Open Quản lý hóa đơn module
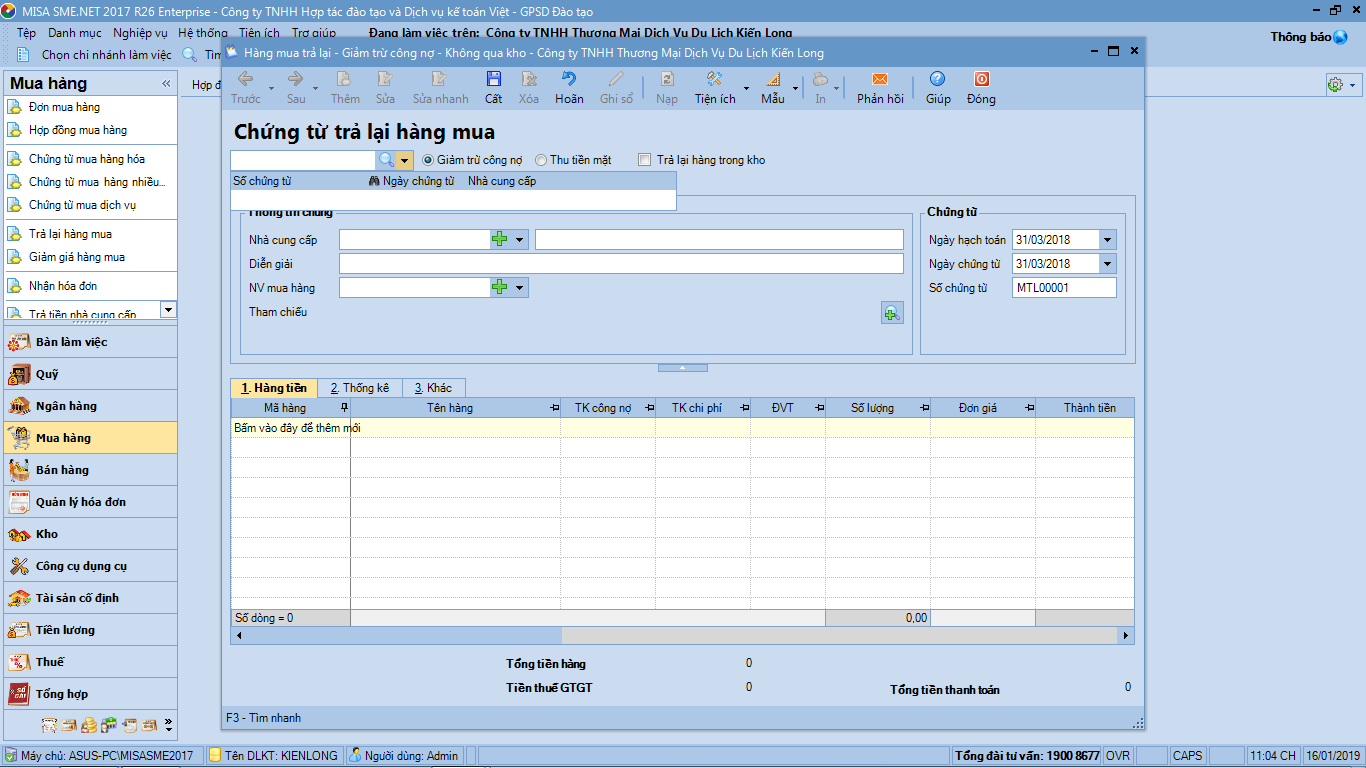Screen dimensions: 1366x768 click(91, 502)
